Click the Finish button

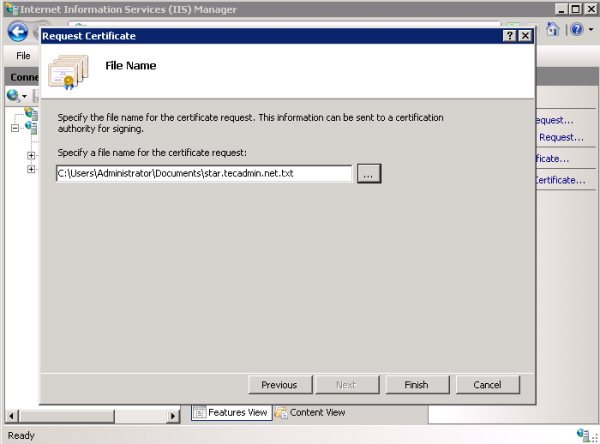coord(416,385)
